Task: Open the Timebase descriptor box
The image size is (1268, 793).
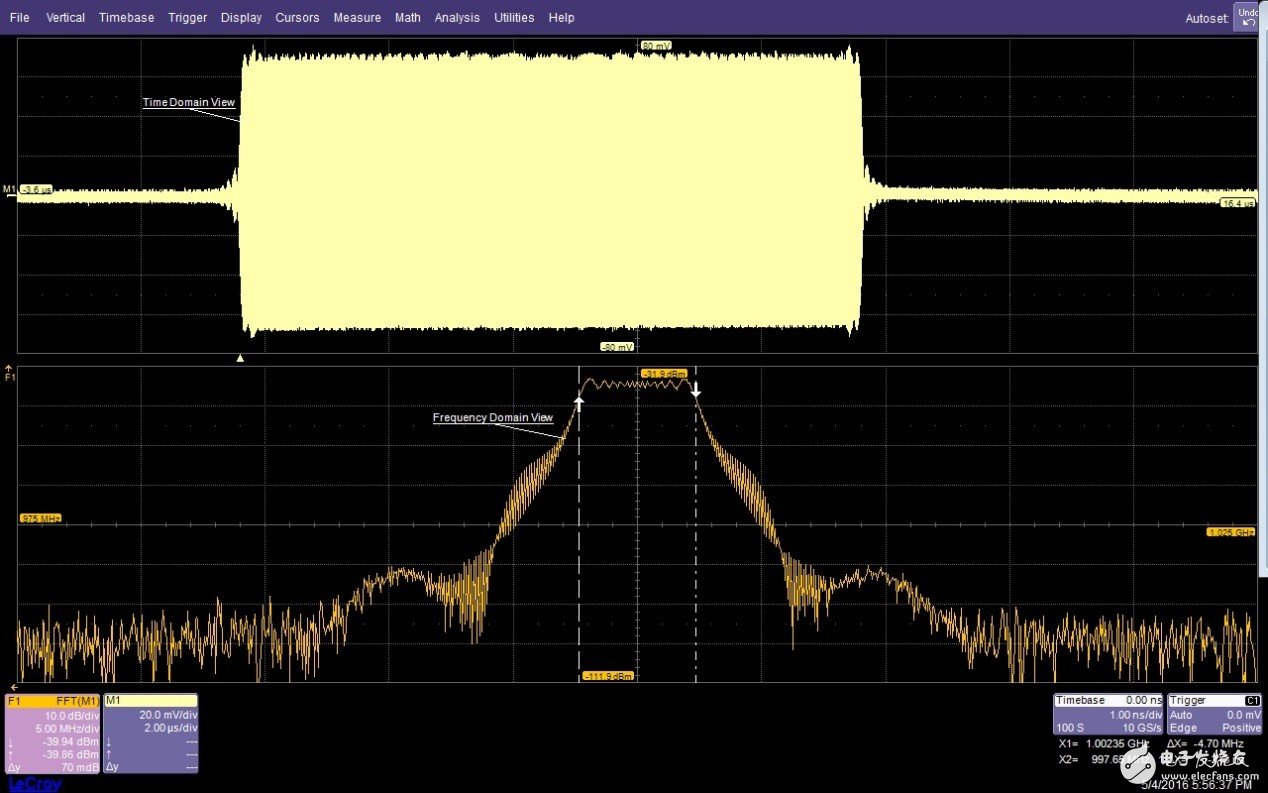Action: tap(1109, 715)
